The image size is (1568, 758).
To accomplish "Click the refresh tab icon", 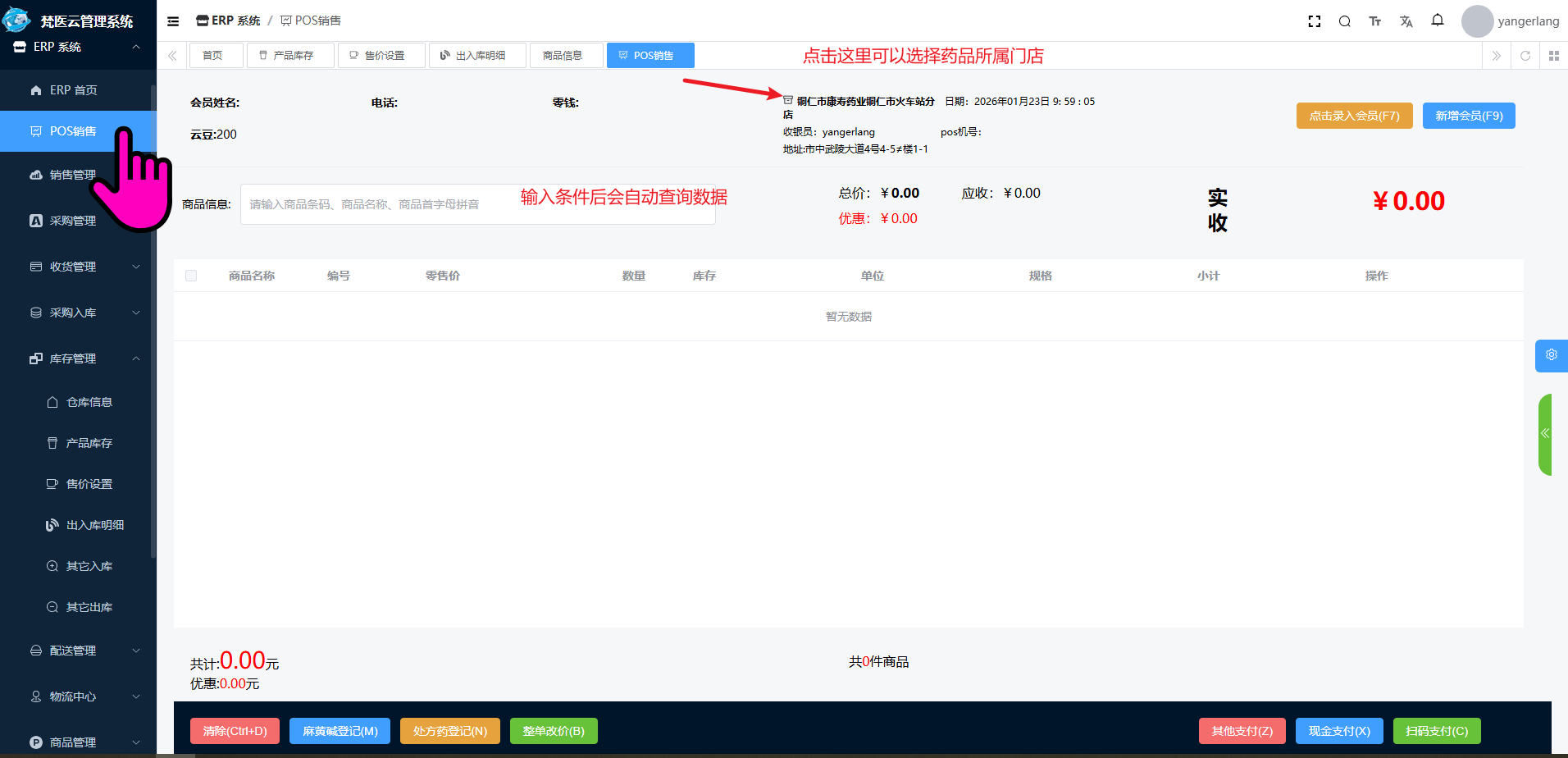I will click(x=1525, y=56).
